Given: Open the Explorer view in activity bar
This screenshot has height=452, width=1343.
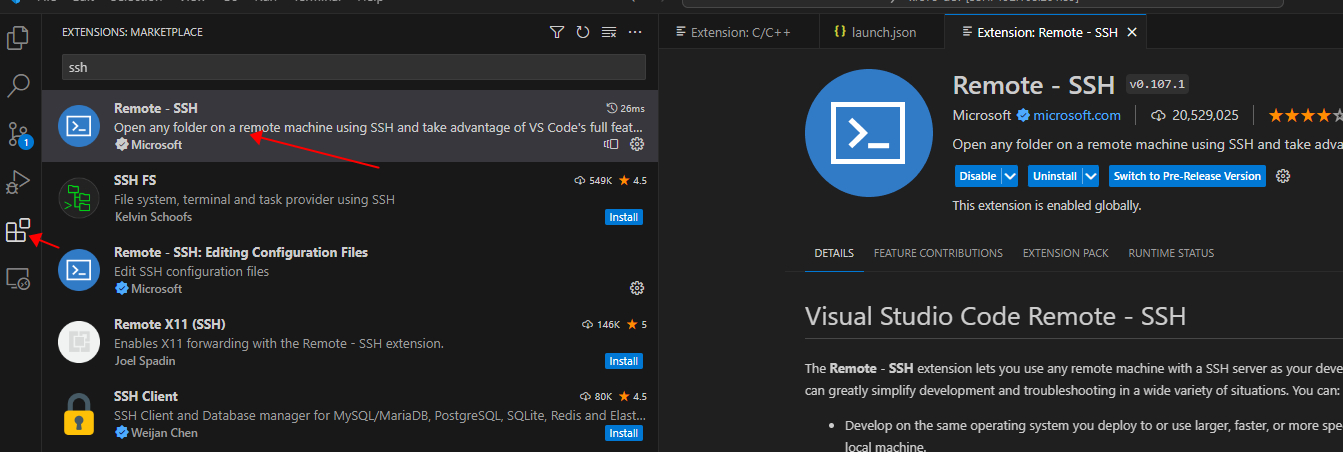Looking at the screenshot, I should click(18, 38).
